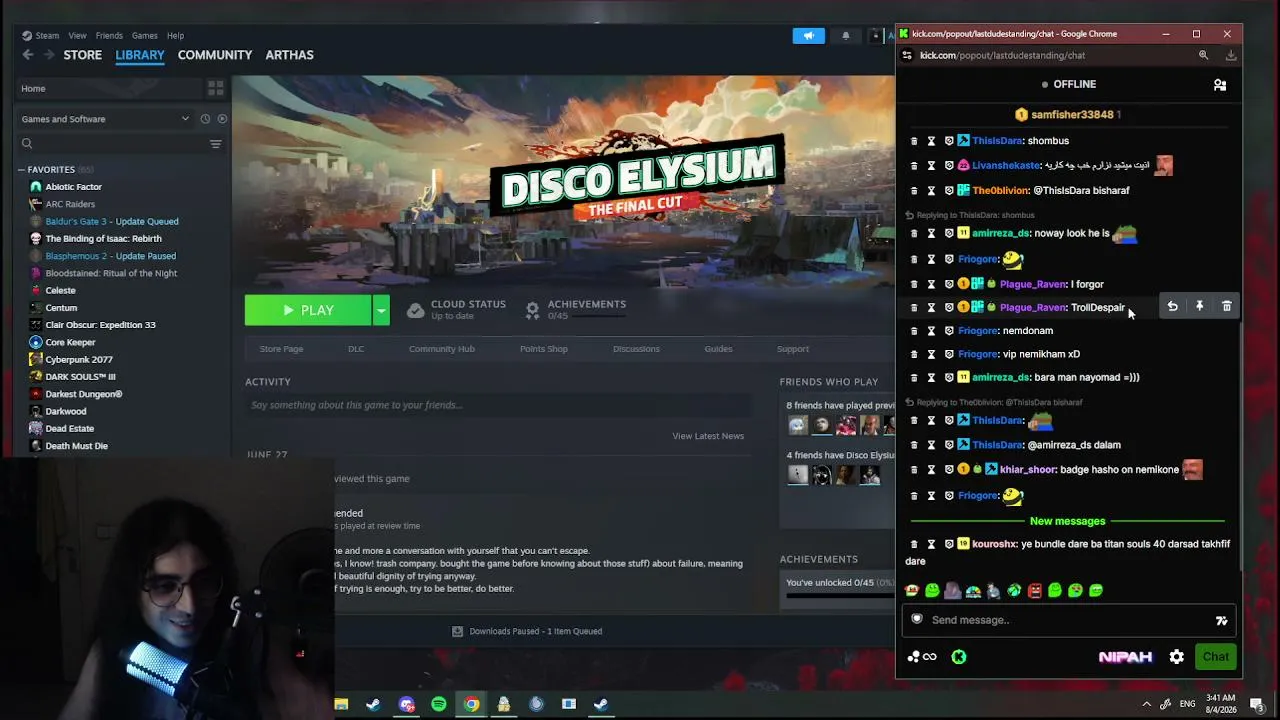The image size is (1280, 720).
Task: Open Kick chat user list icon
Action: 1220,85
